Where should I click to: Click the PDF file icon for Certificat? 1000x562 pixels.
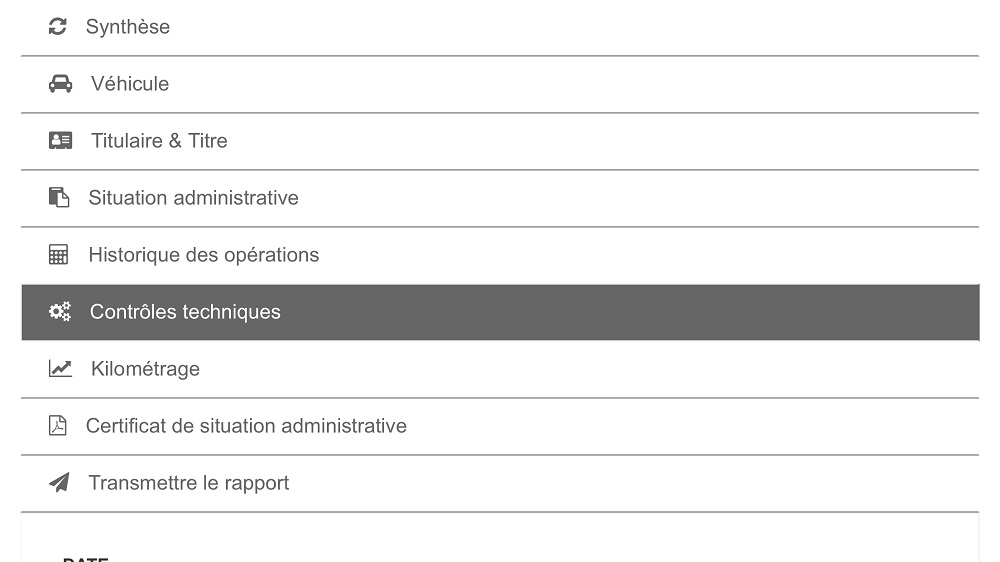point(57,425)
